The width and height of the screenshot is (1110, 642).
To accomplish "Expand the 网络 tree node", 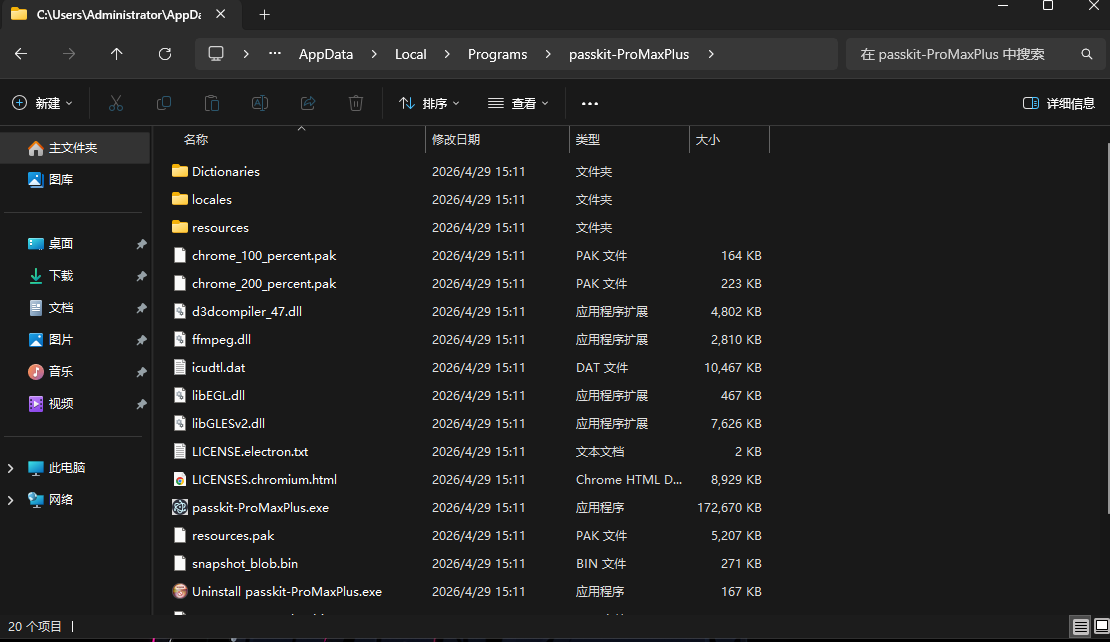I will [11, 500].
